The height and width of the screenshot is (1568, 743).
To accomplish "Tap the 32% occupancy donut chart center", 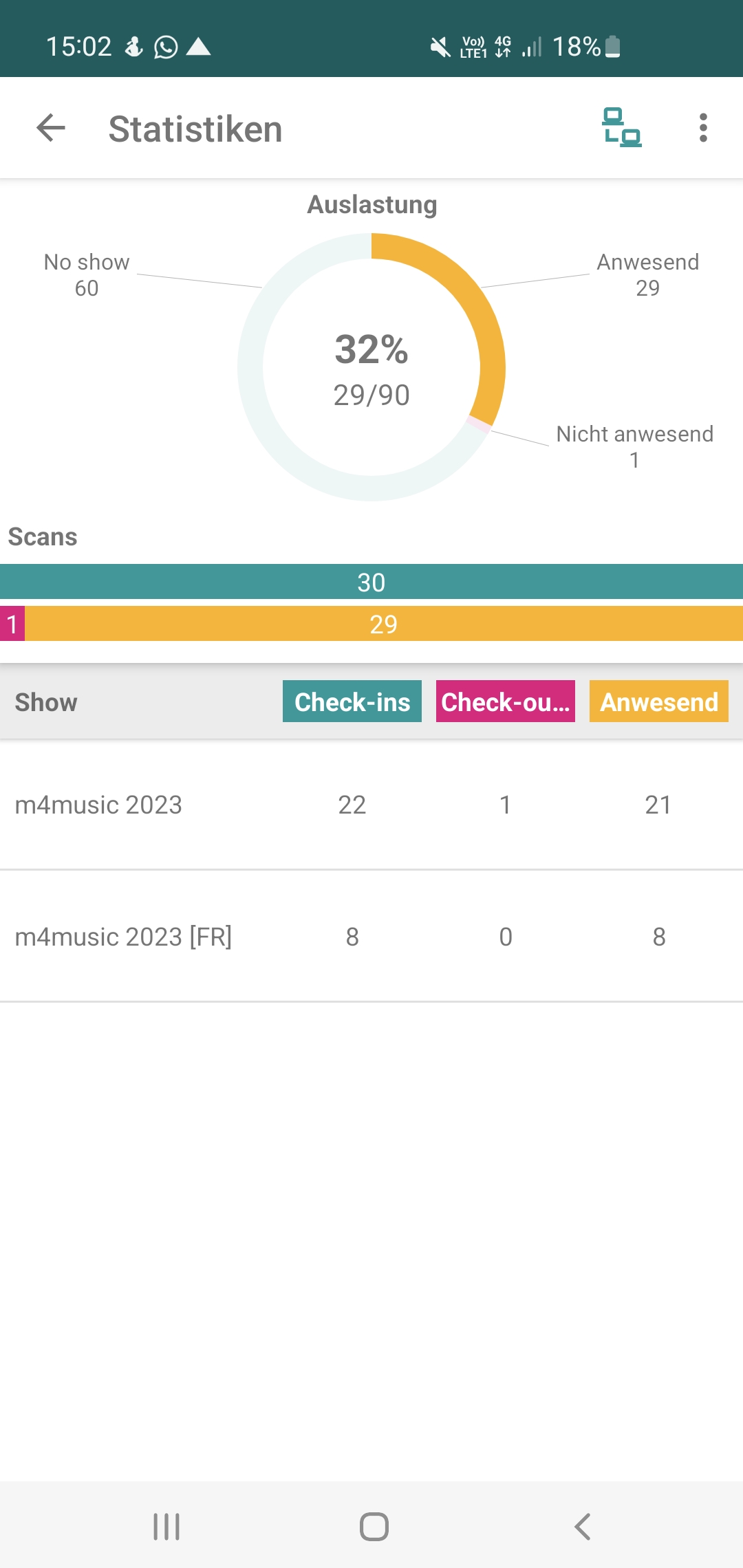I will click(371, 368).
